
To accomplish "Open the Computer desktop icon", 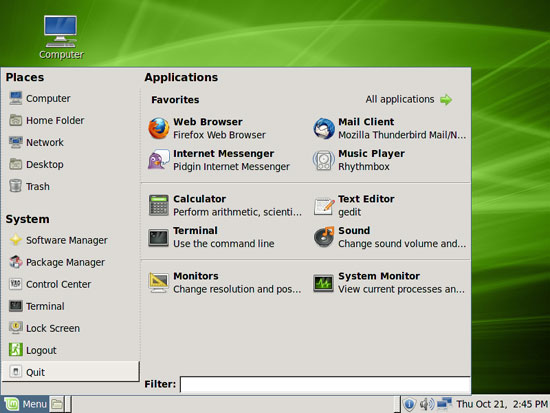I will 61,37.
